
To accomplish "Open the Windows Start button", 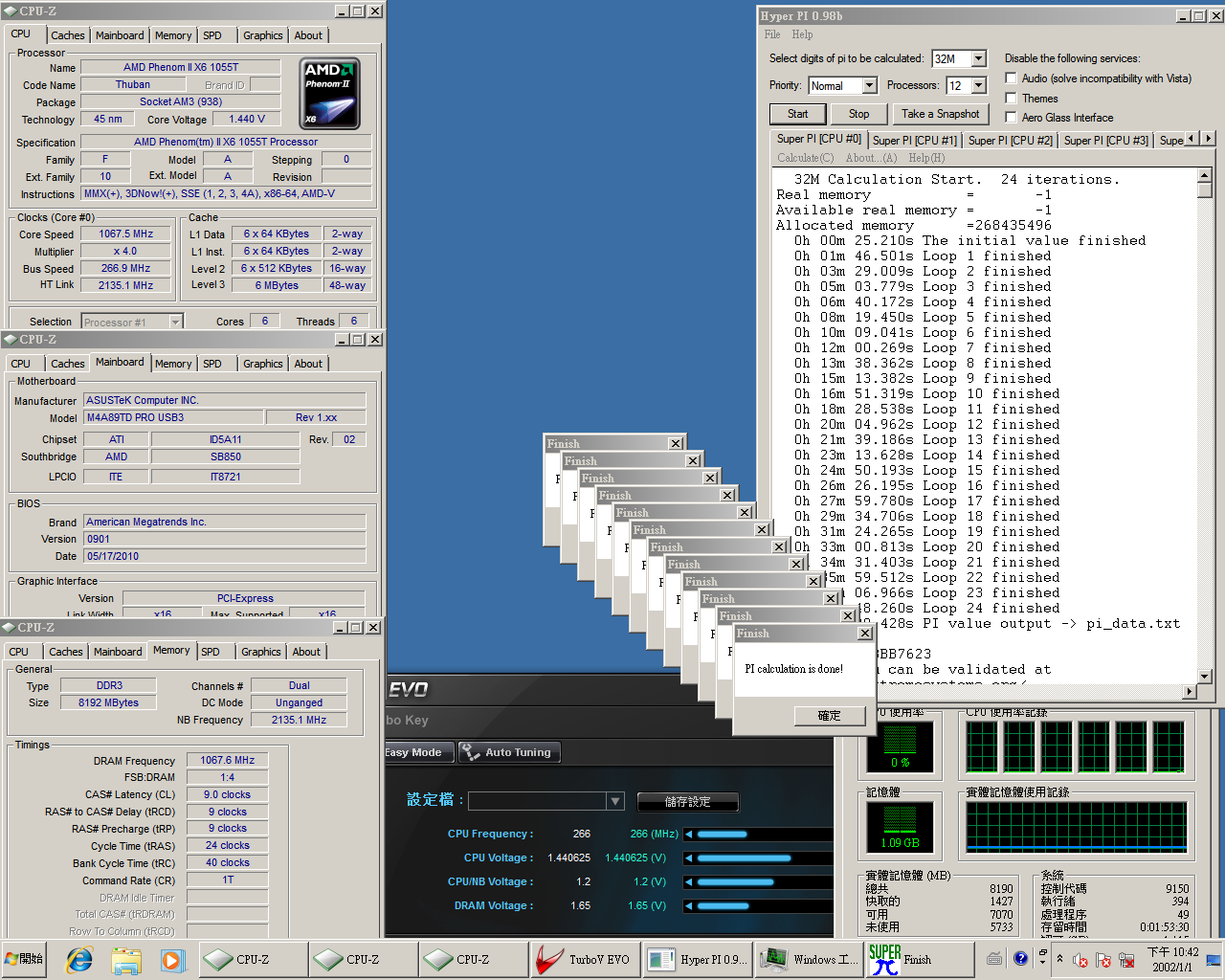I will point(25,959).
